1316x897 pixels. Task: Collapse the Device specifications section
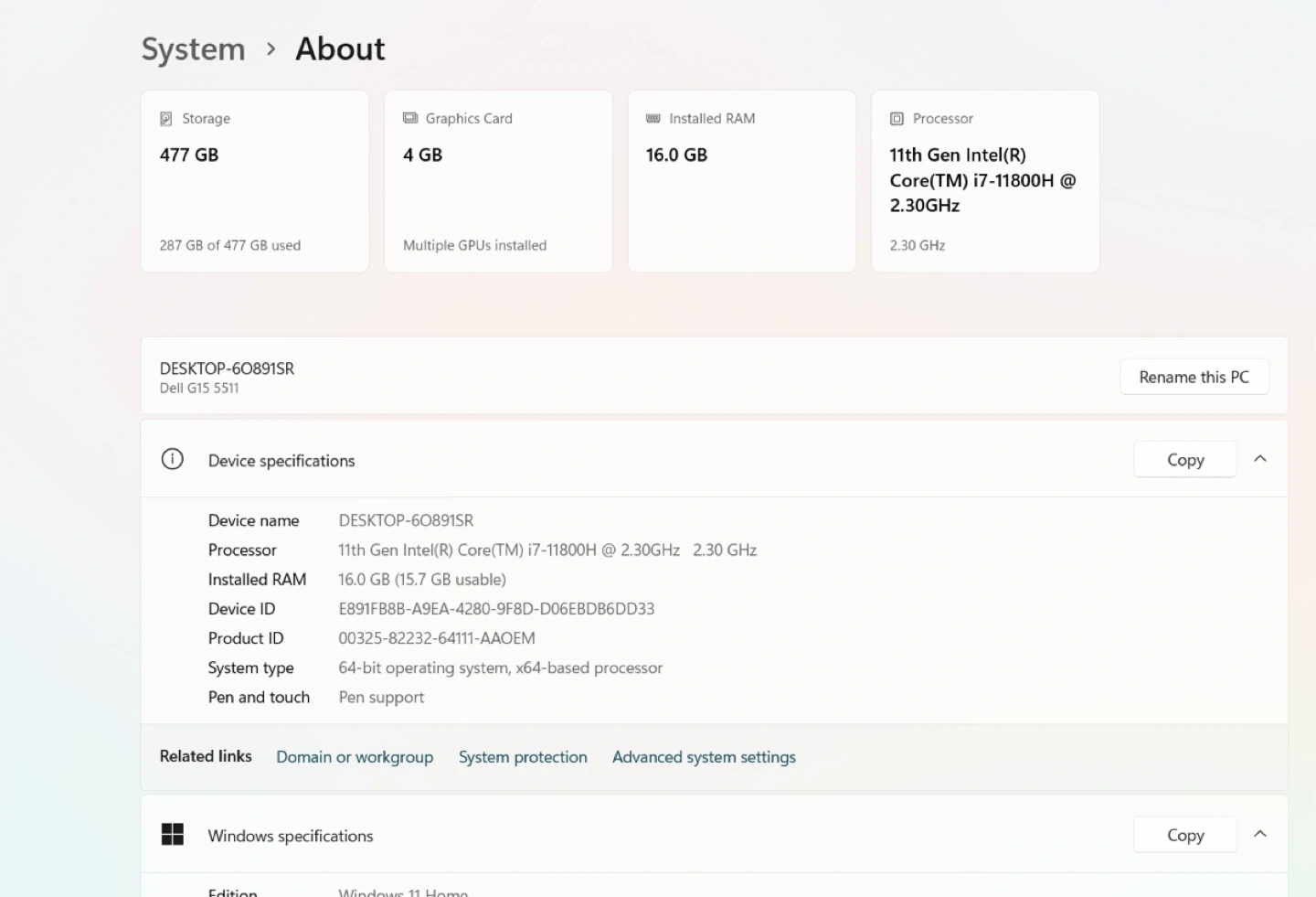tap(1260, 459)
